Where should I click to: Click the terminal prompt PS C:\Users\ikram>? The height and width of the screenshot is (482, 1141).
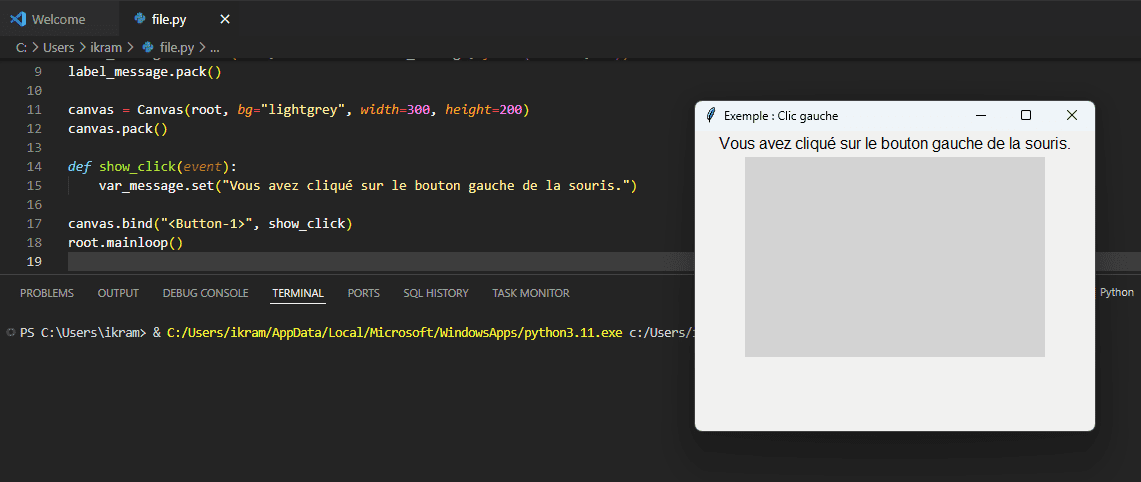click(x=83, y=333)
